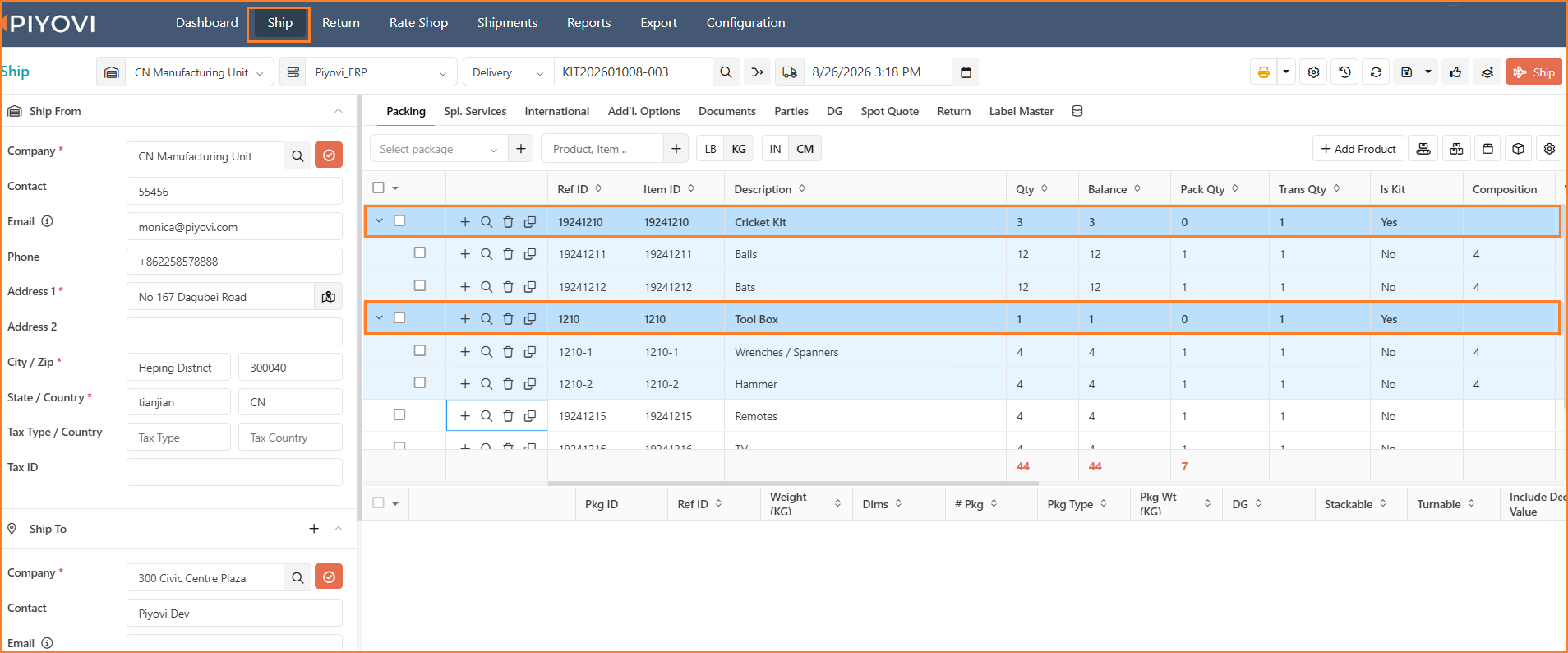Open the Rate Shop menu
Image resolution: width=1568 pixels, height=653 pixels.
point(418,23)
